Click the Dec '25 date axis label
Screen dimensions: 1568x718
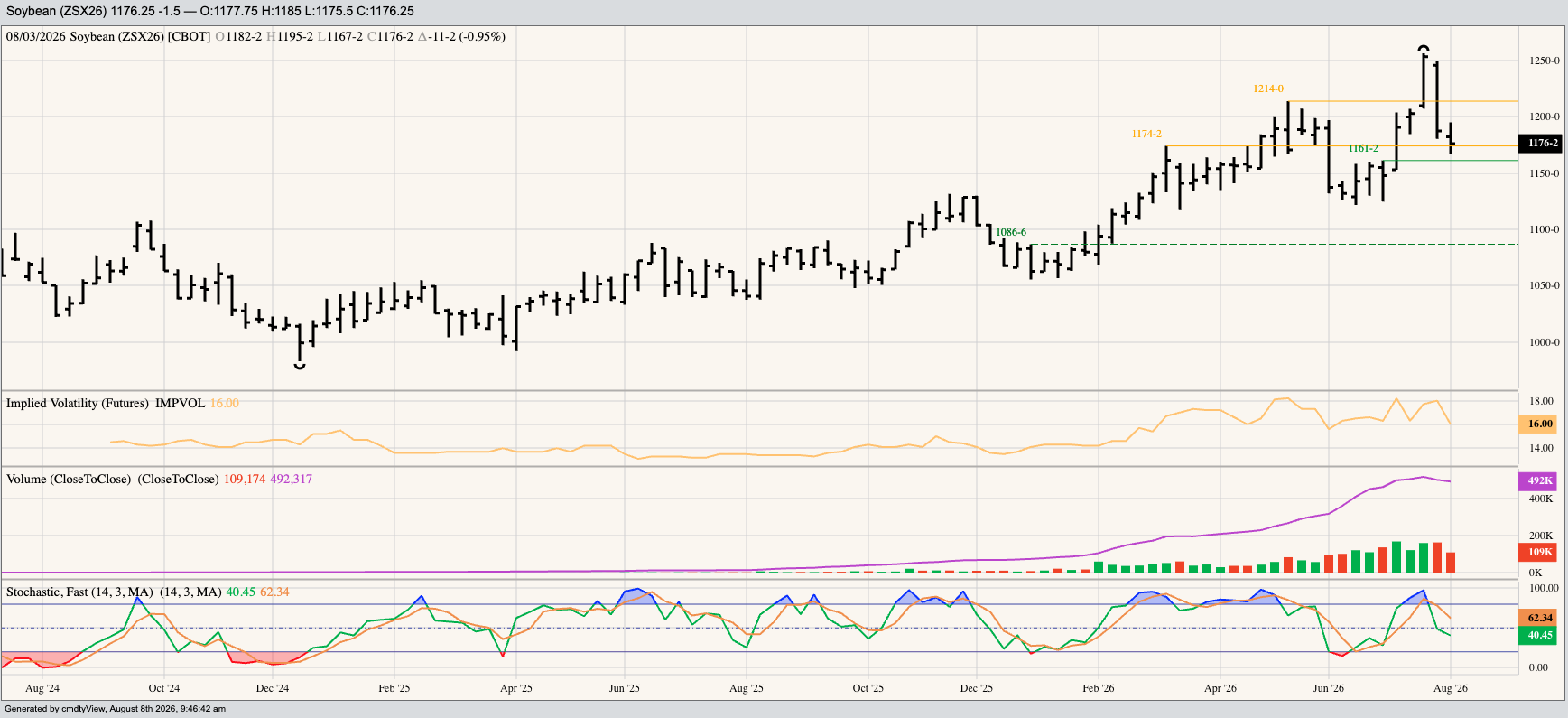pyautogui.click(x=977, y=688)
